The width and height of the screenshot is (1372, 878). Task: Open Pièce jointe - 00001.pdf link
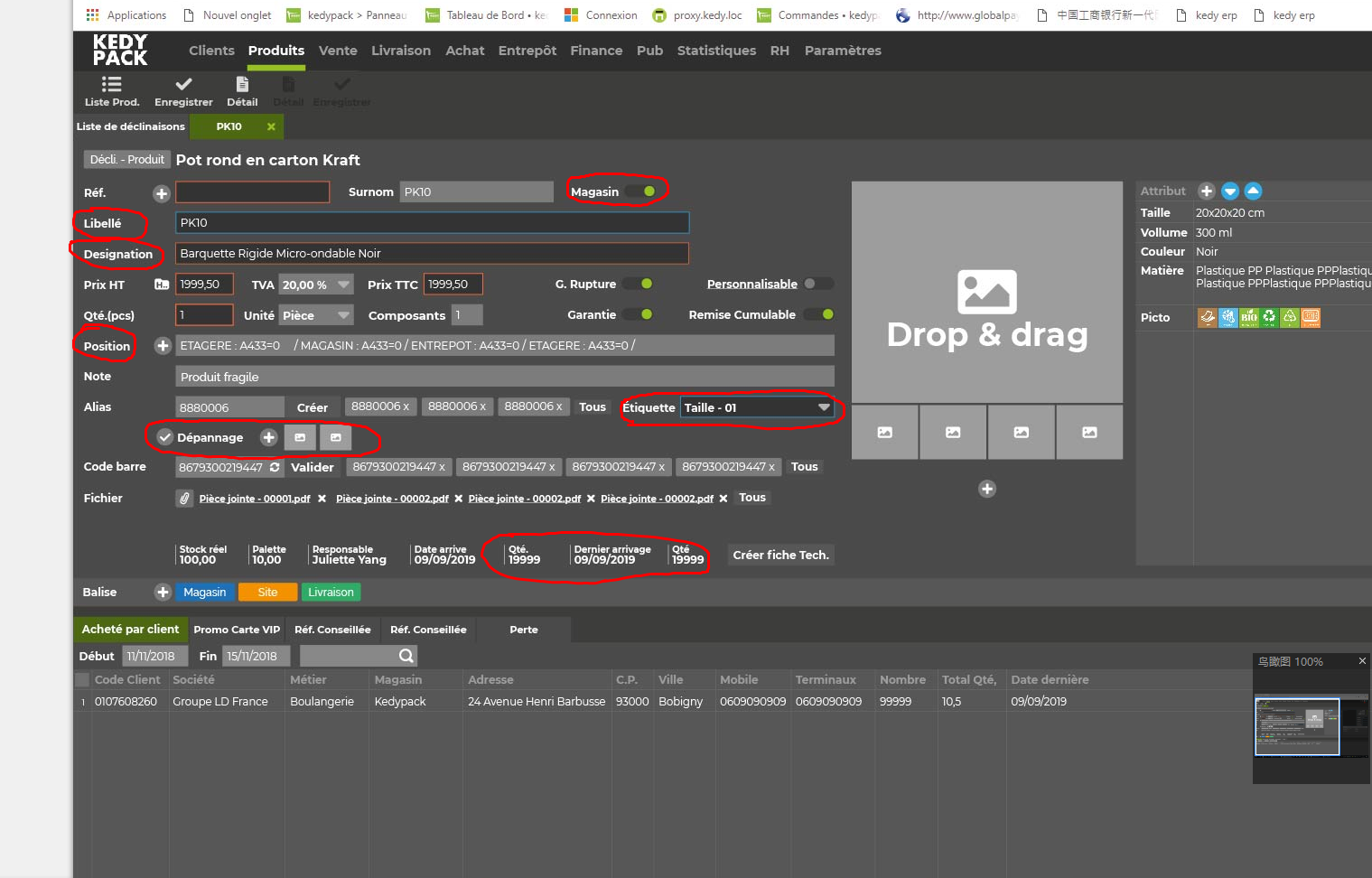coord(254,499)
